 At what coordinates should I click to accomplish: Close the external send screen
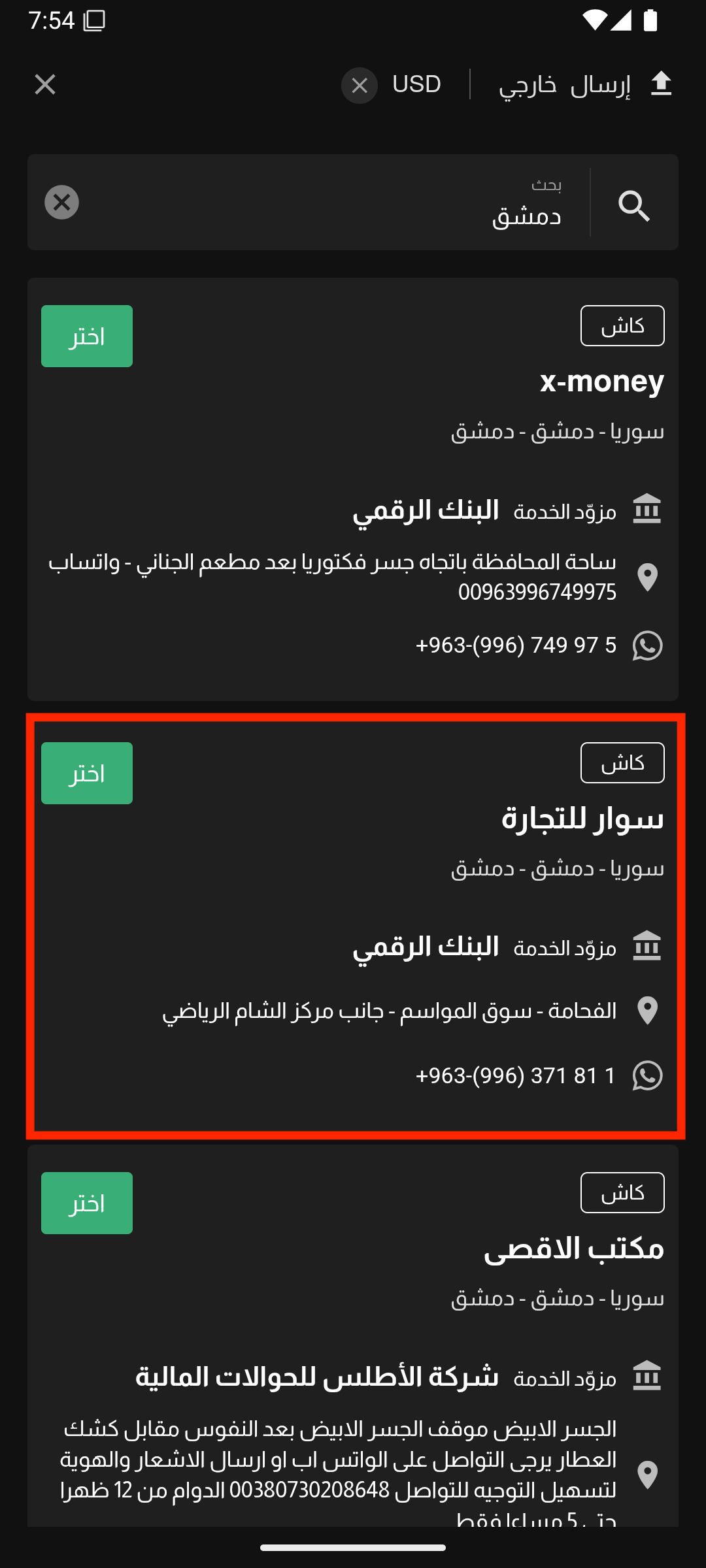point(45,84)
